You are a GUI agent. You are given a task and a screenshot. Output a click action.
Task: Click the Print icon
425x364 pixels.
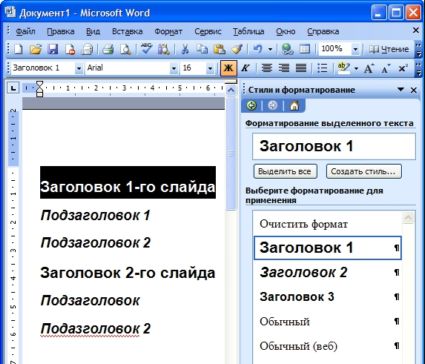108,49
